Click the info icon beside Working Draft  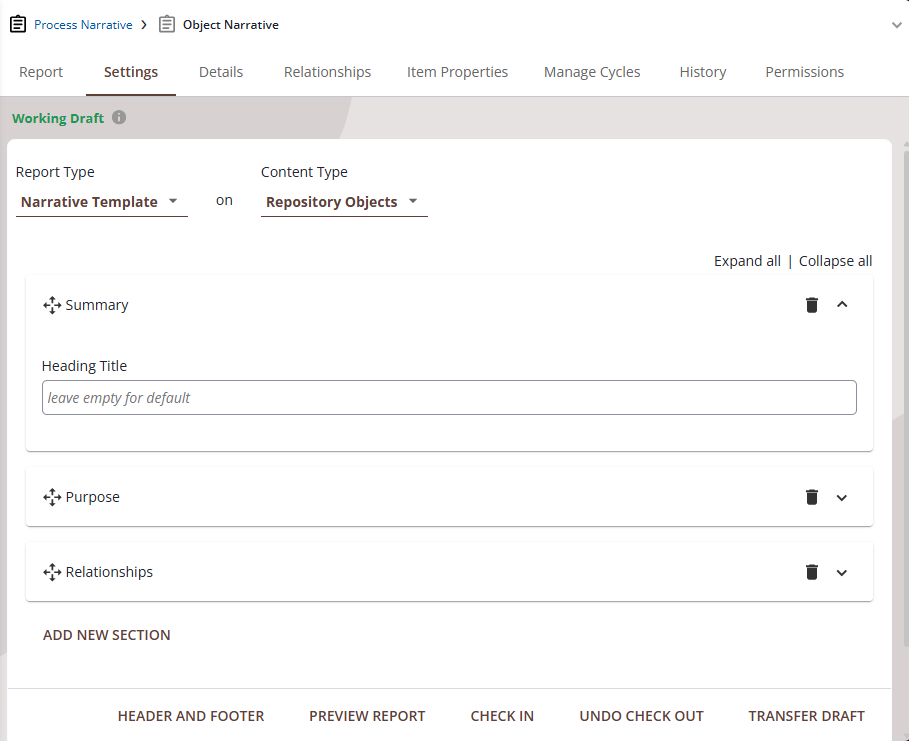(119, 118)
